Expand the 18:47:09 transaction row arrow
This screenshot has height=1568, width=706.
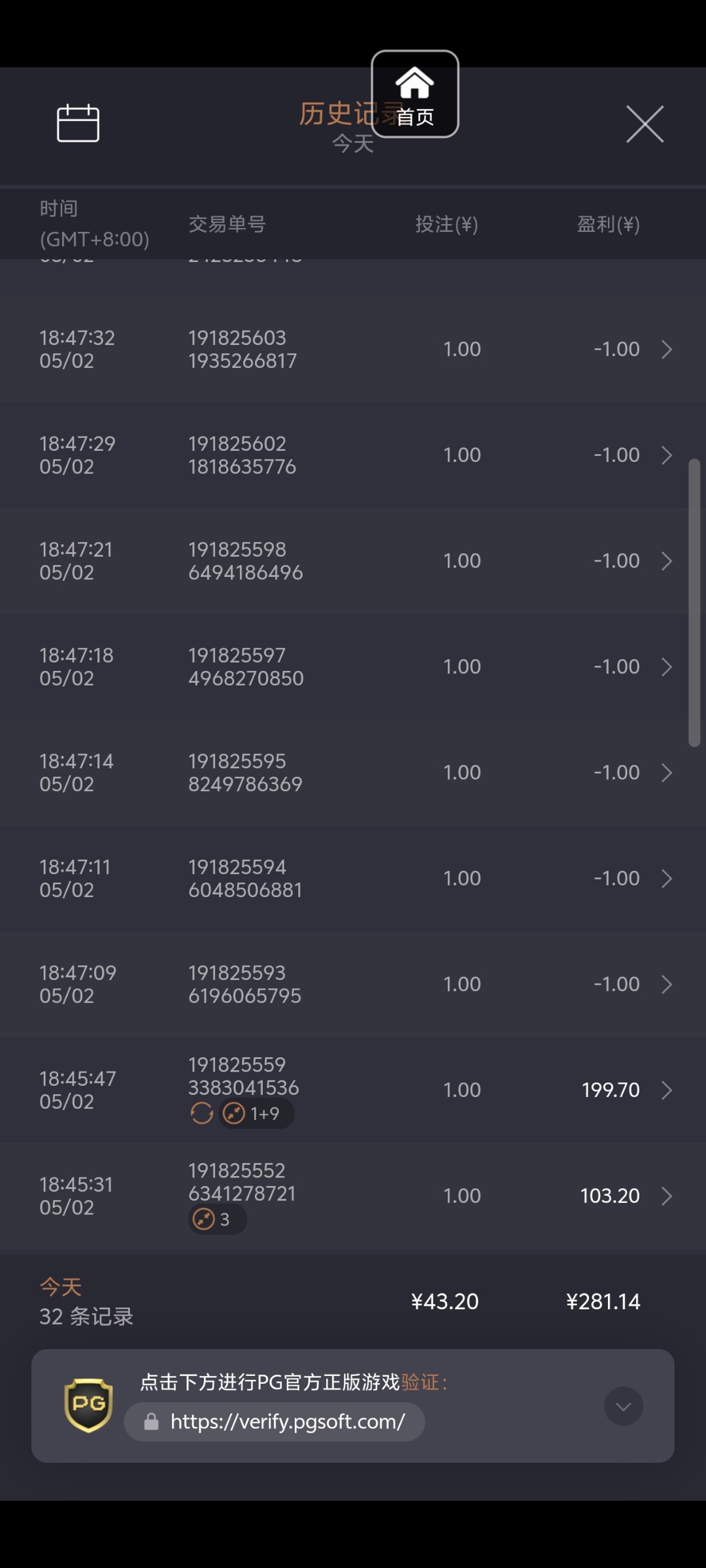tap(666, 984)
